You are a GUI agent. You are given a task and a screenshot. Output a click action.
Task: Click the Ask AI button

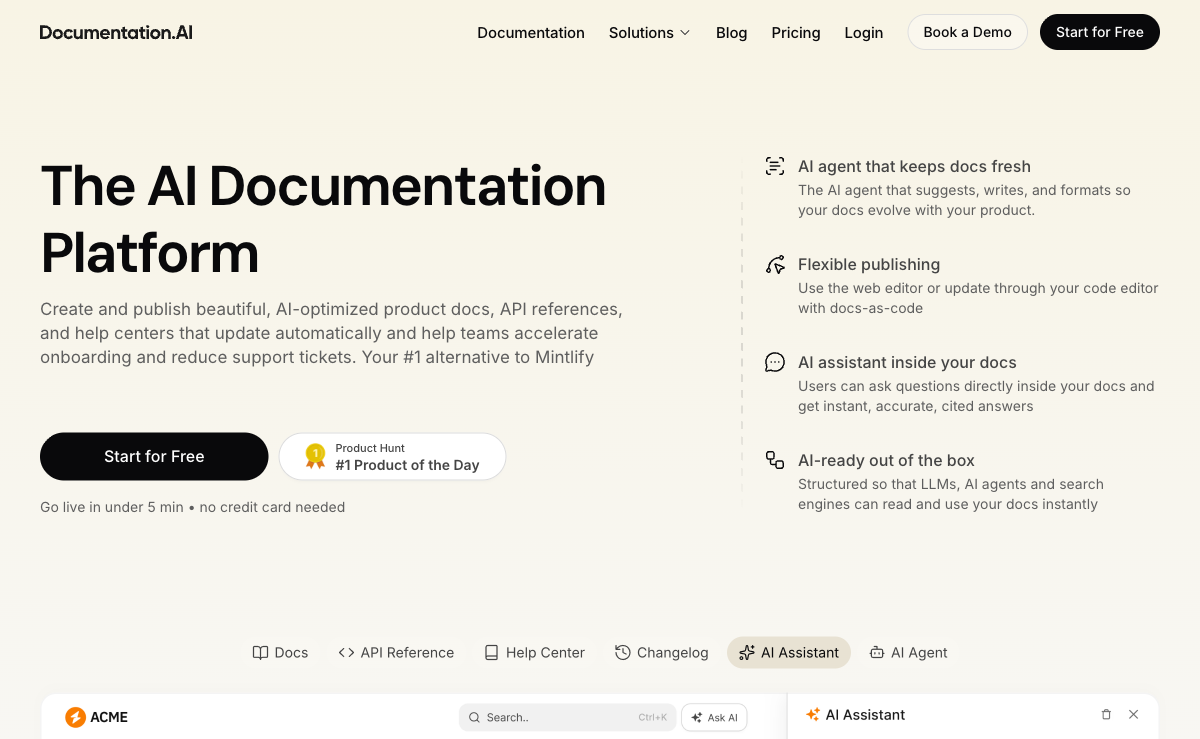[714, 717]
